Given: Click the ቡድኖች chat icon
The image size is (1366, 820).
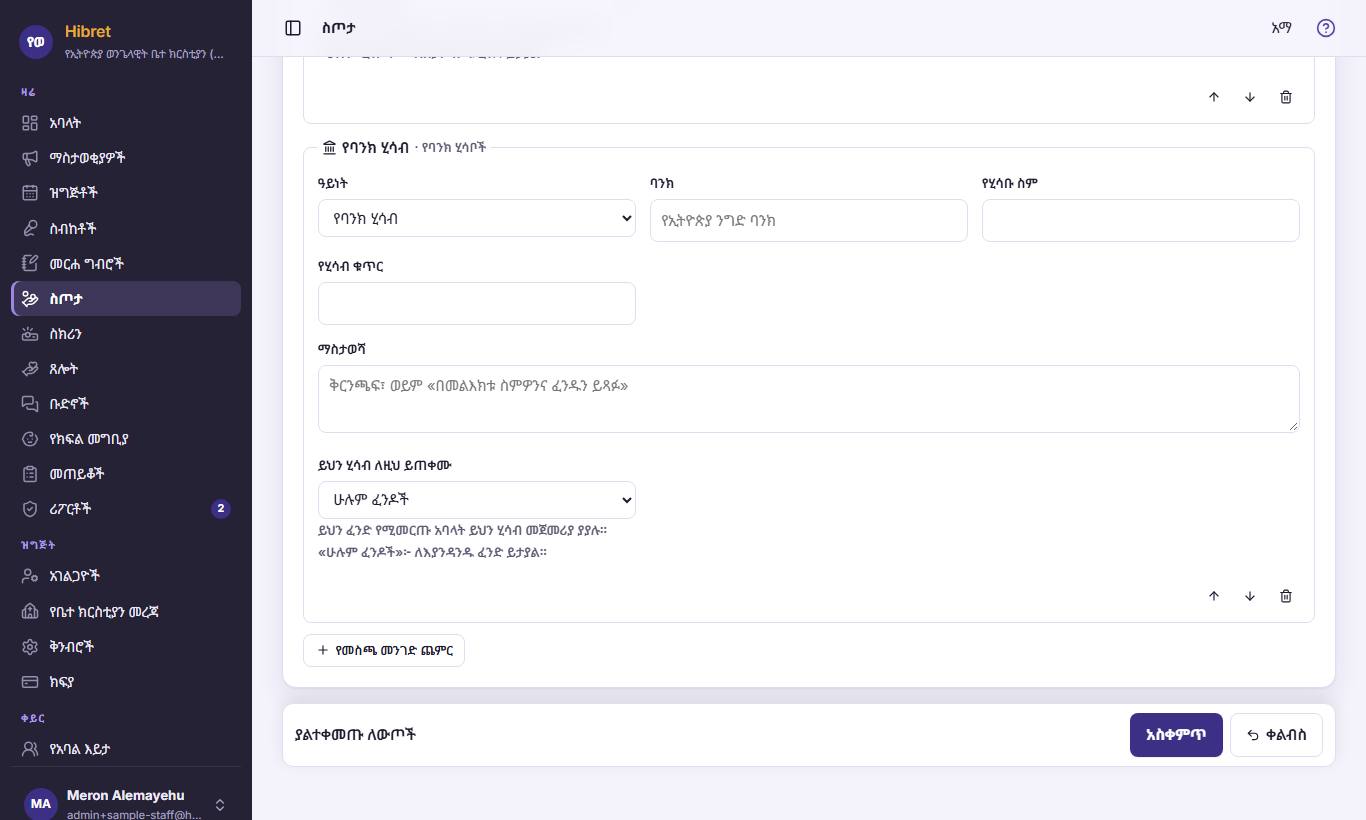Looking at the screenshot, I should pos(30,404).
